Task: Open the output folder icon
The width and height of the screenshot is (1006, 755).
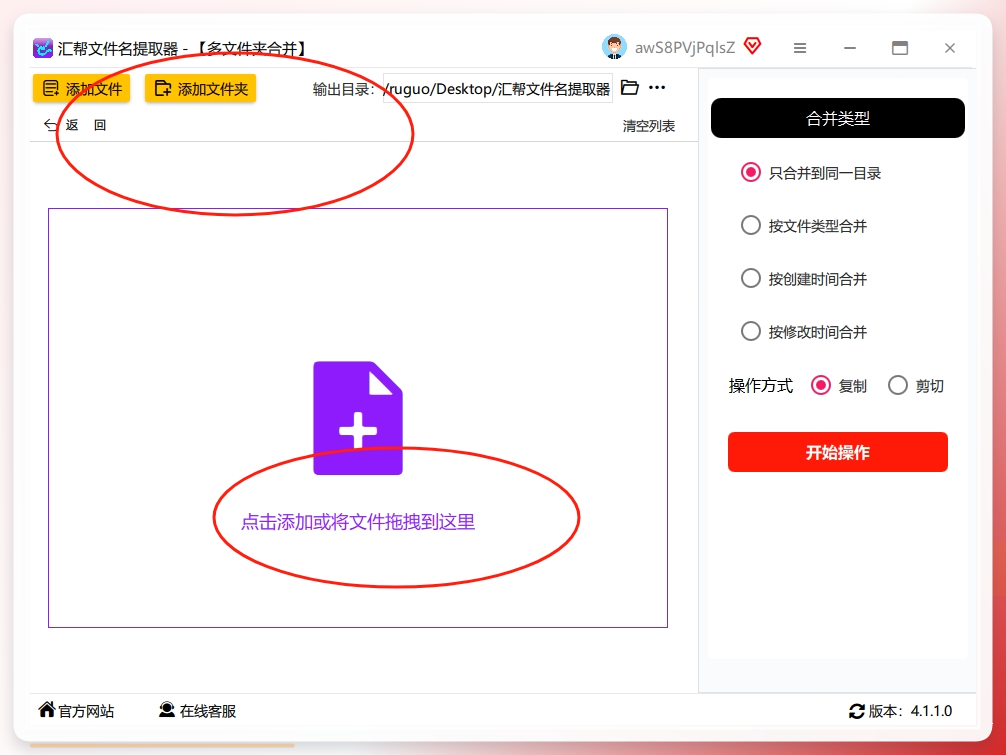Action: coord(630,88)
